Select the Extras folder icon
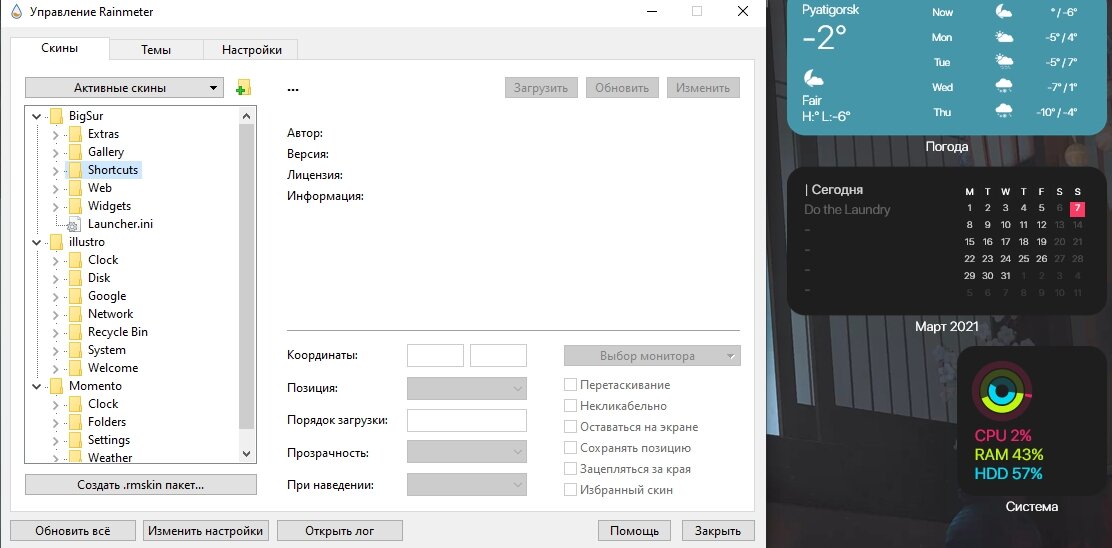The image size is (1112, 548). click(x=75, y=134)
